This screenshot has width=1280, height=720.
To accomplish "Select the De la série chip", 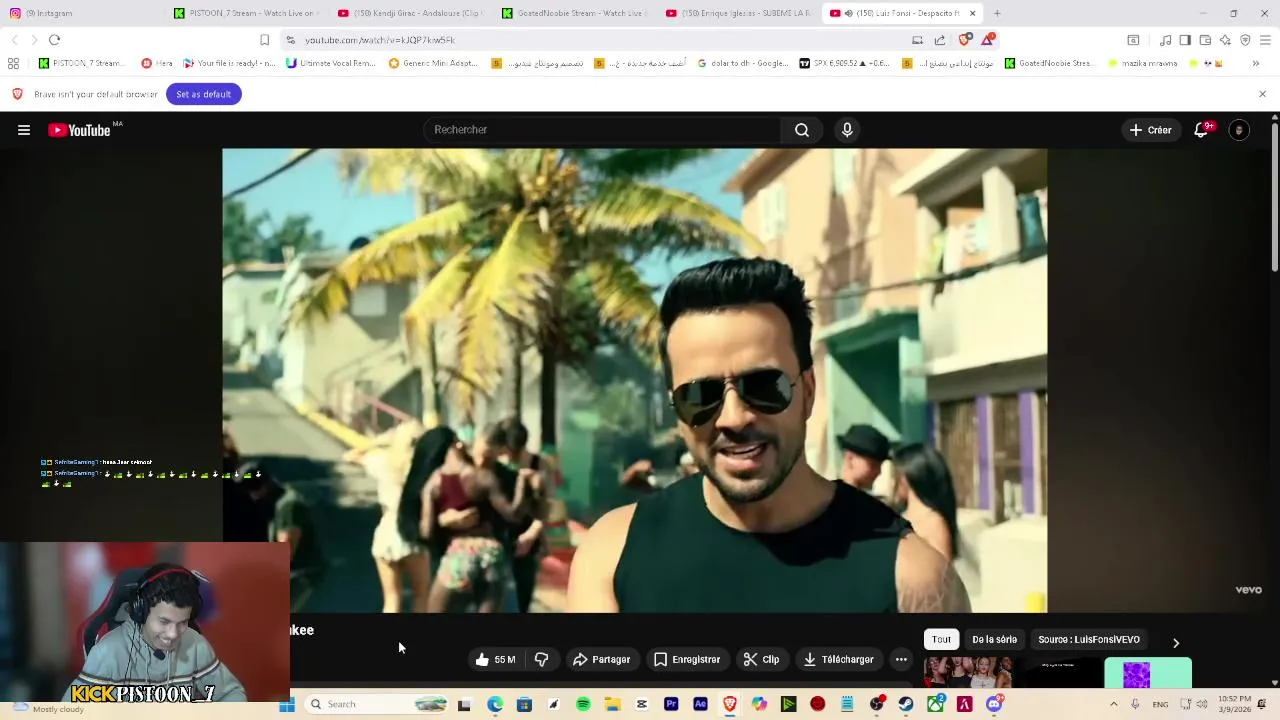I will (x=994, y=640).
